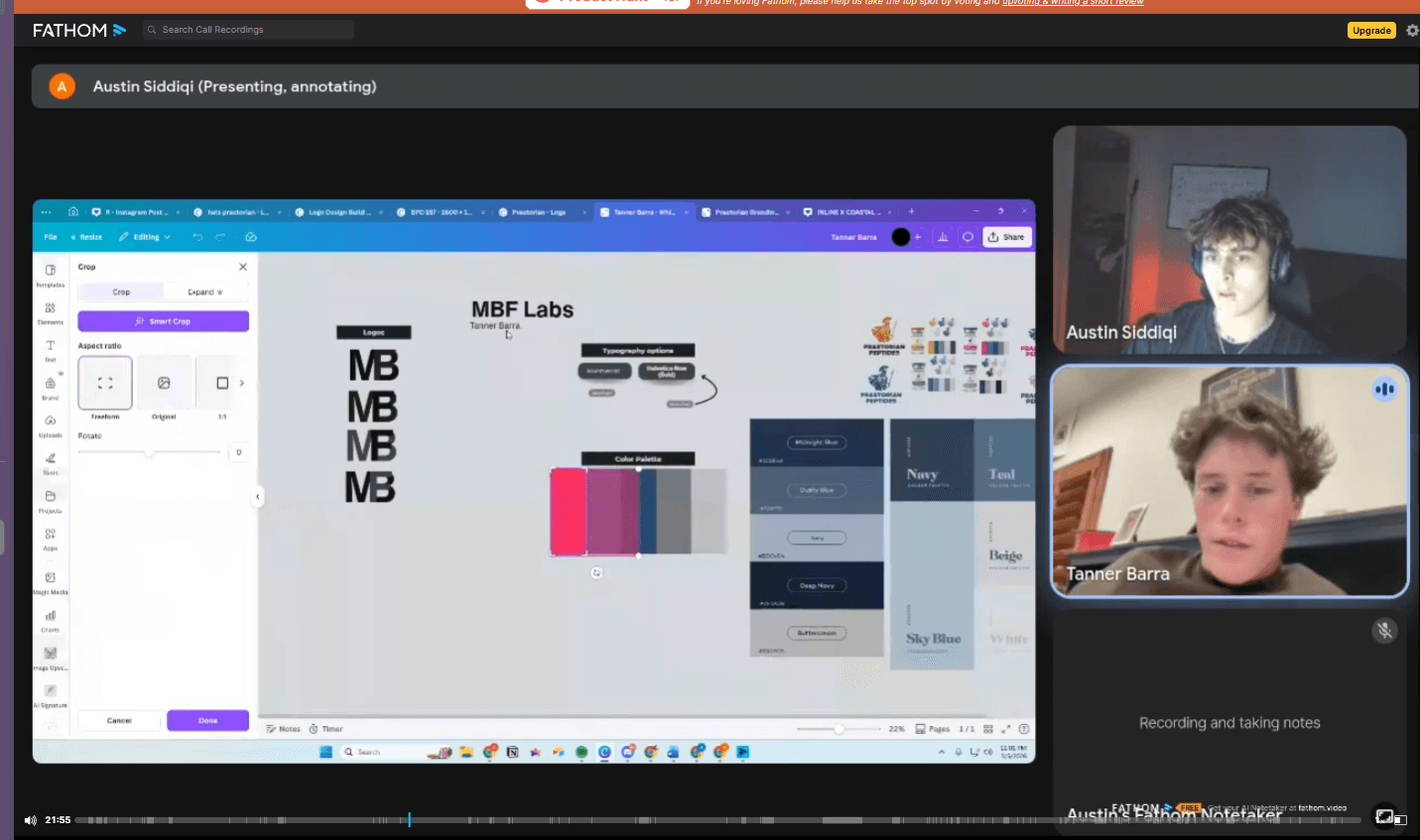Open the three-dots menu in Canva title bar

(x=46, y=211)
